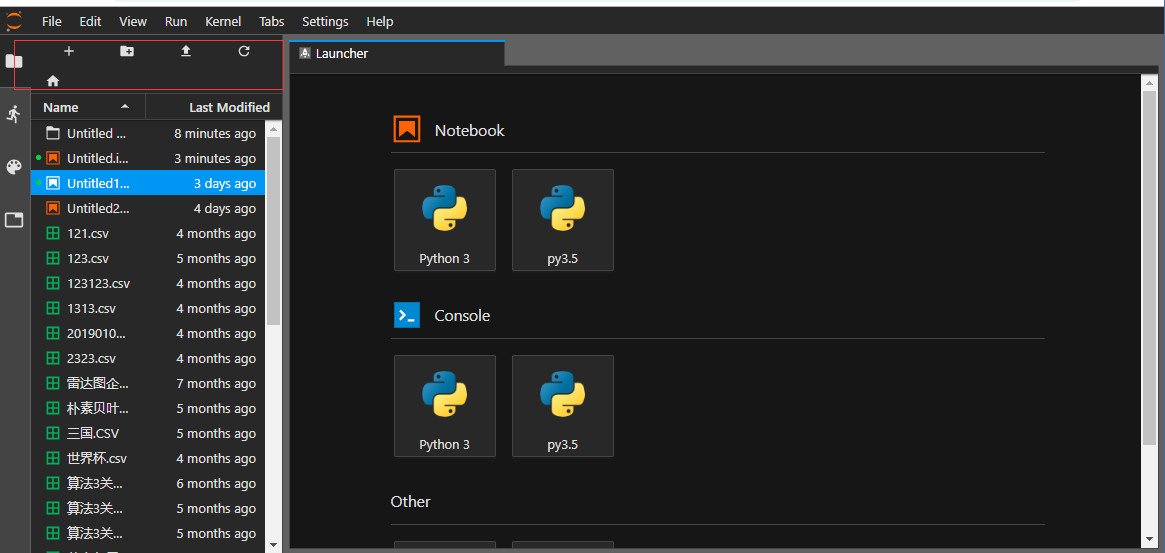Go to the home directory icon

pos(53,80)
